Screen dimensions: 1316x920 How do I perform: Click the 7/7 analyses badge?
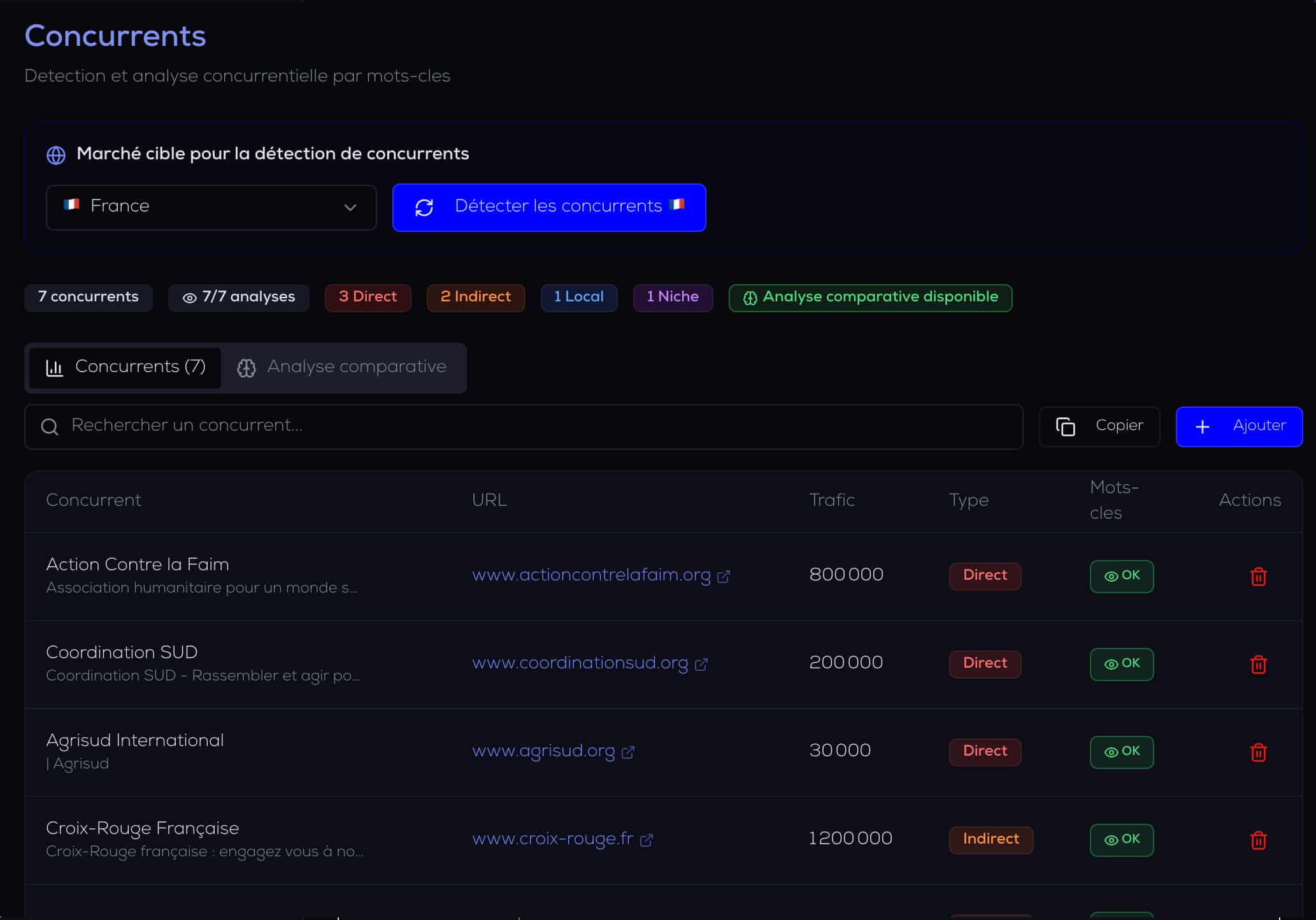tap(239, 298)
